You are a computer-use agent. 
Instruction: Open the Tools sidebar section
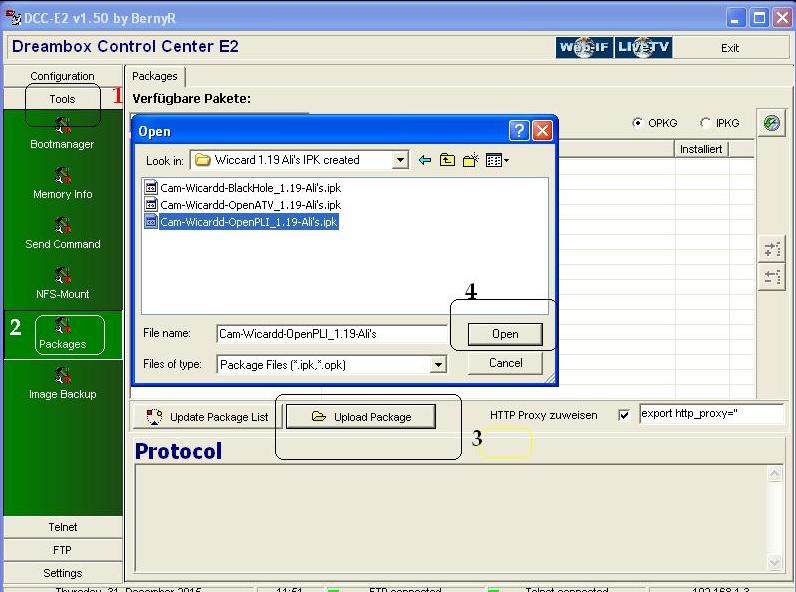62,99
